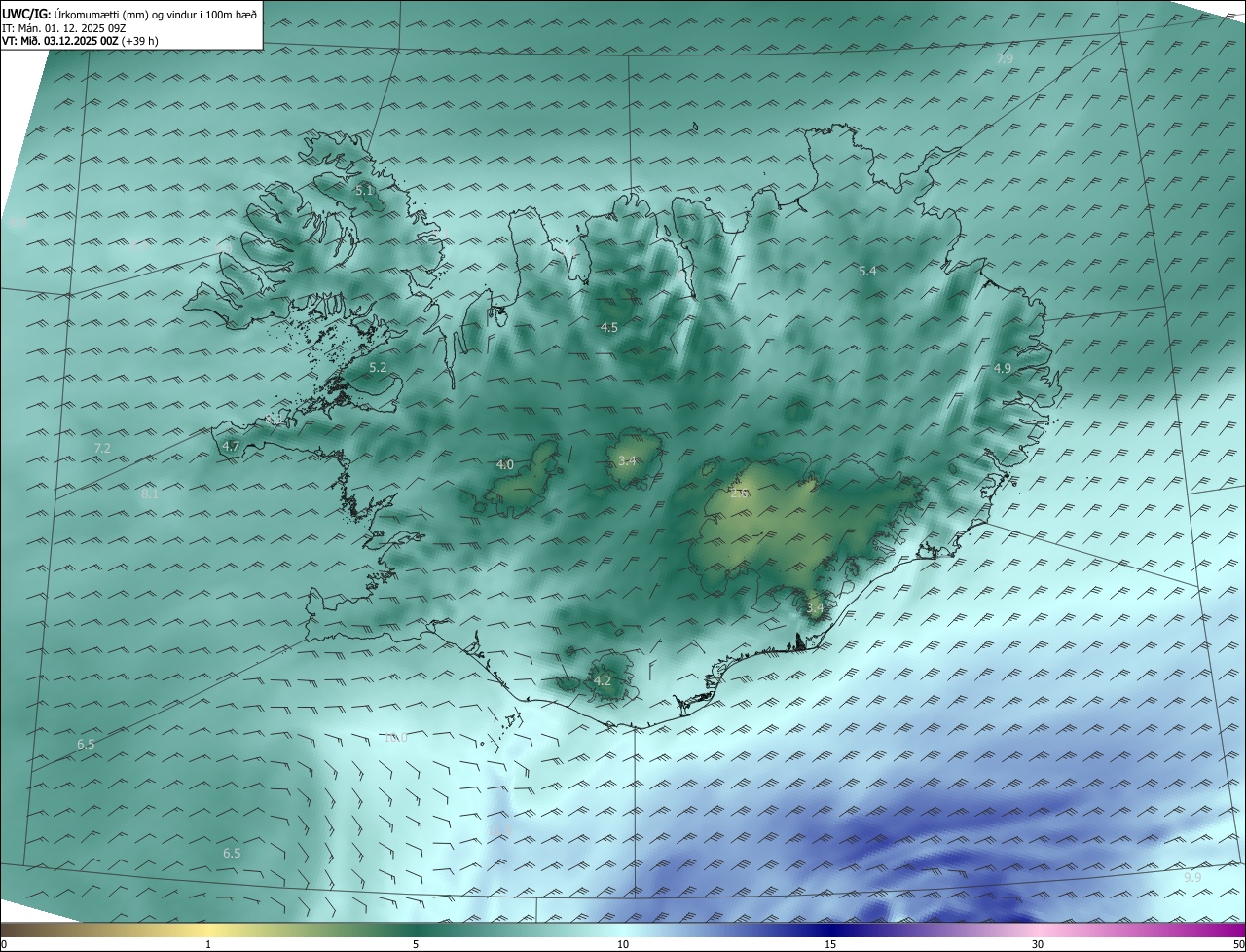Click the 4.5 precipitable water value
This screenshot has height=952, width=1246.
pos(609,328)
